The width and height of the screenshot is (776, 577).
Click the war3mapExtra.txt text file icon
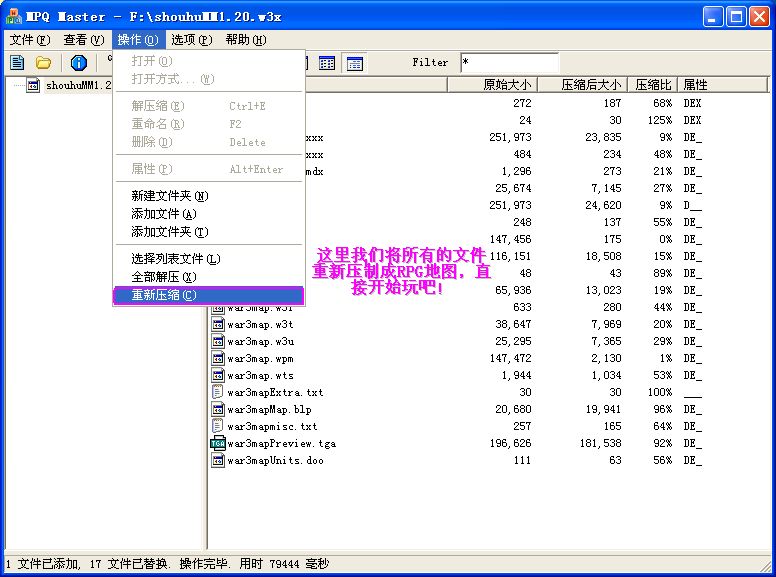point(217,392)
